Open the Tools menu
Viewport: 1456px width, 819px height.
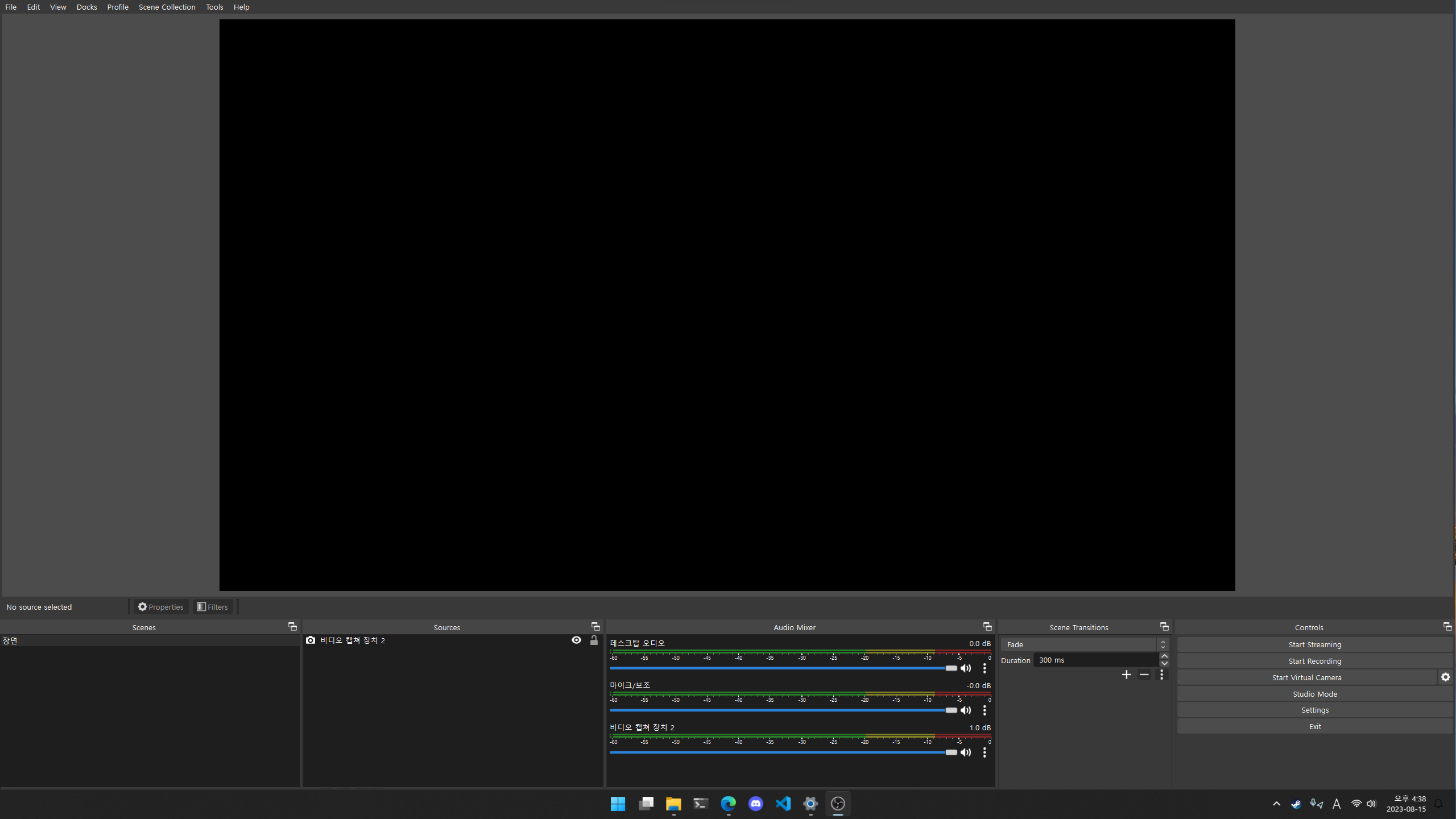214,7
